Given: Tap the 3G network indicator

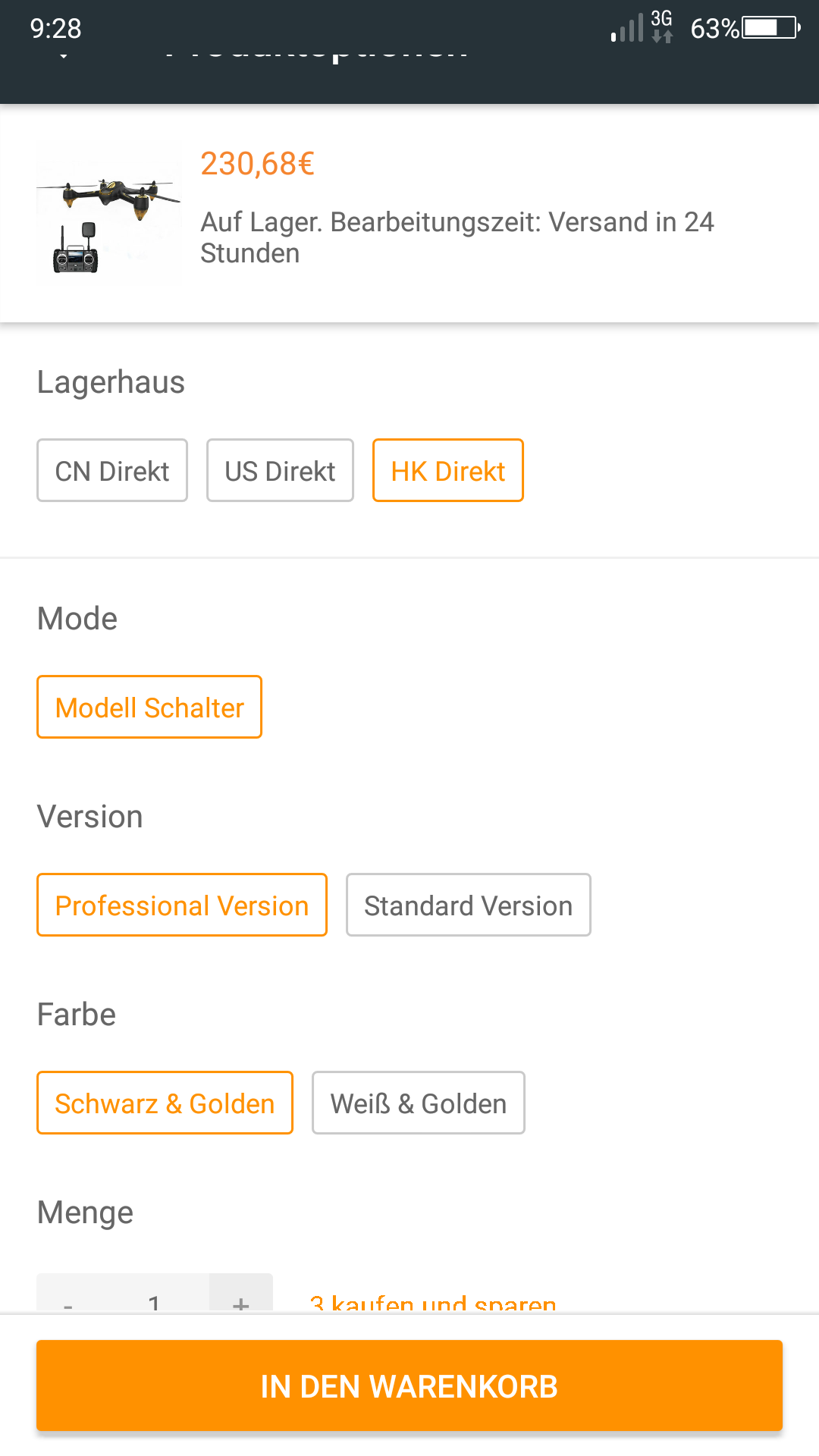Looking at the screenshot, I should 662,27.
